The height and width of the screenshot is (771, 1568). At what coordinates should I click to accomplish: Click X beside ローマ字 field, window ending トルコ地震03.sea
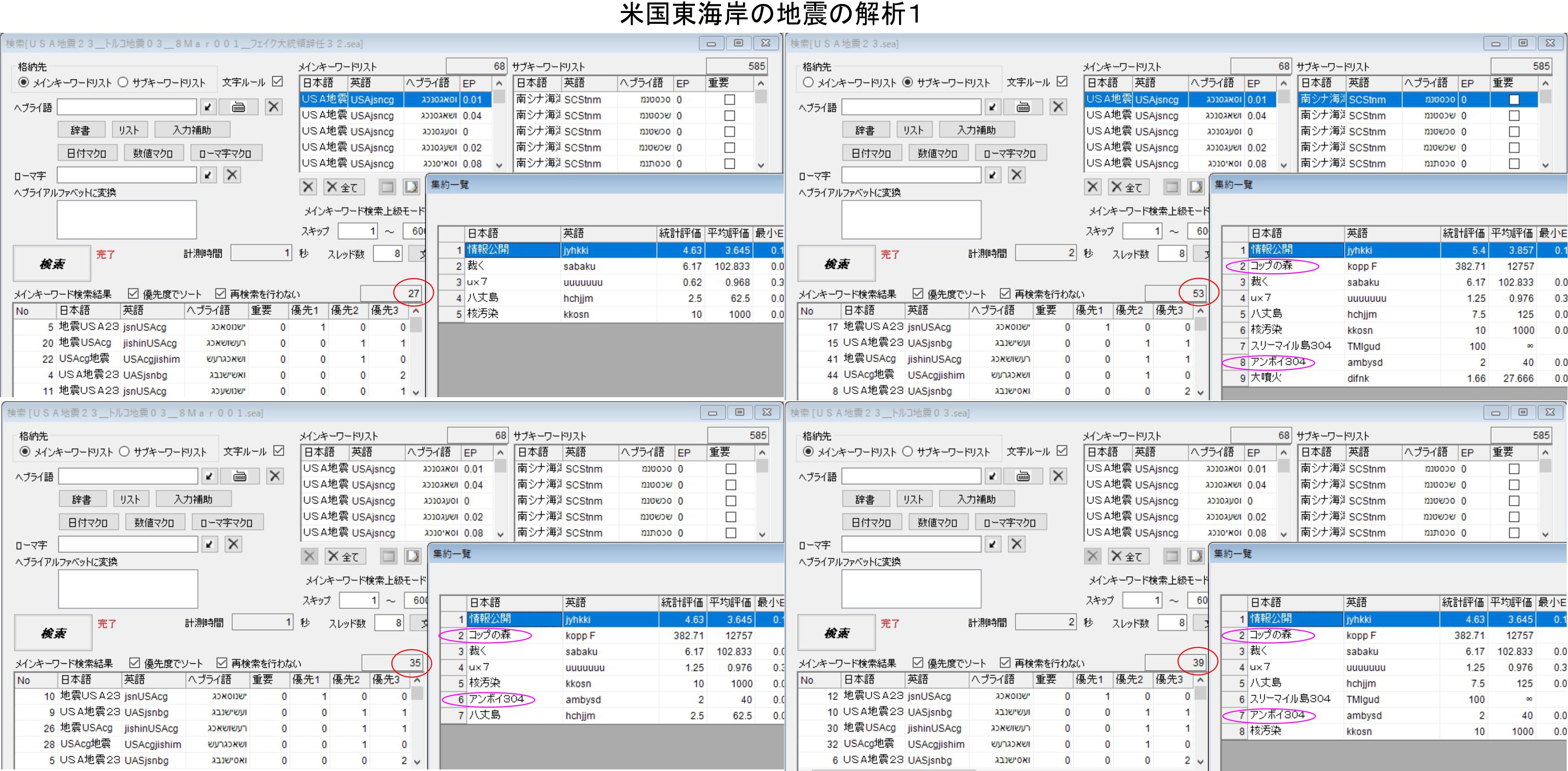1017,544
